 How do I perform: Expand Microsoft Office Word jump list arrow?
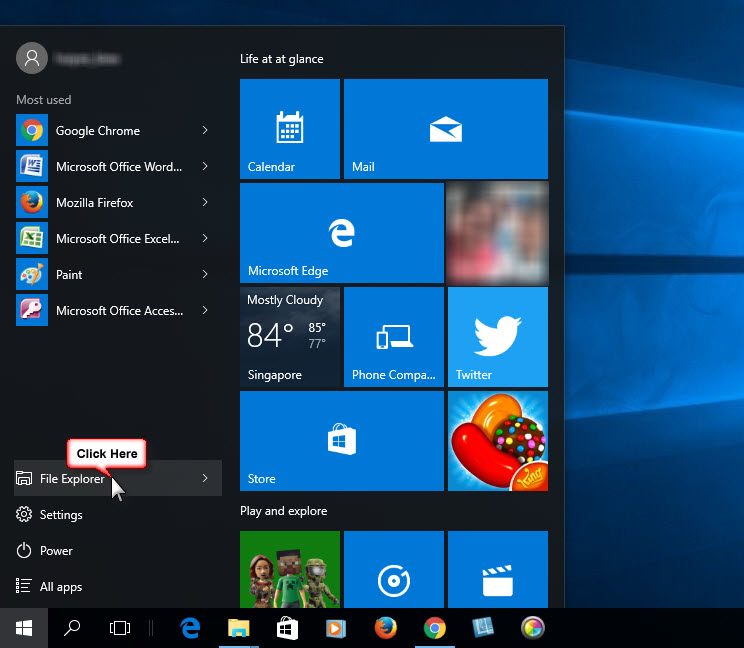click(x=205, y=166)
